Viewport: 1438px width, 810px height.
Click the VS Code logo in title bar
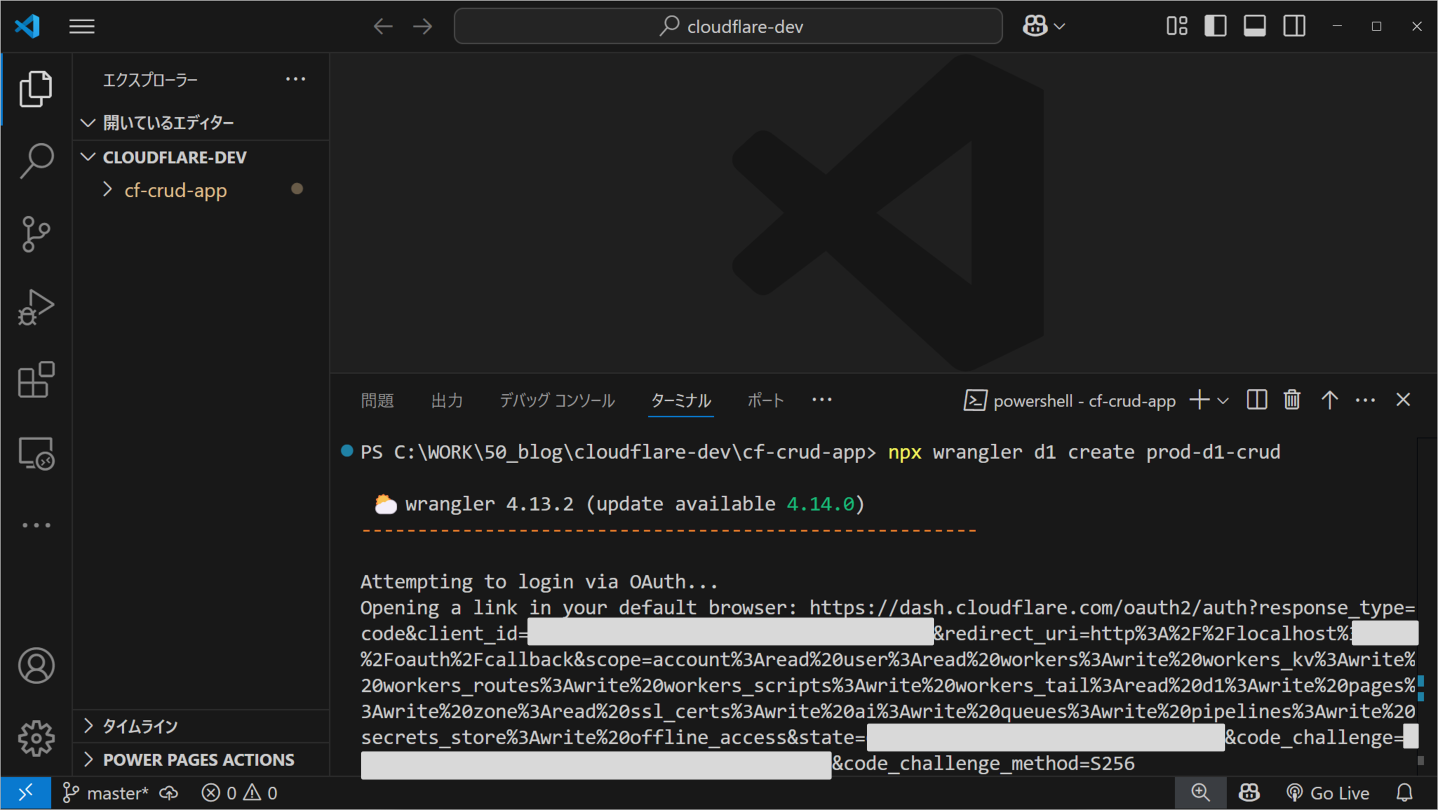click(x=27, y=26)
